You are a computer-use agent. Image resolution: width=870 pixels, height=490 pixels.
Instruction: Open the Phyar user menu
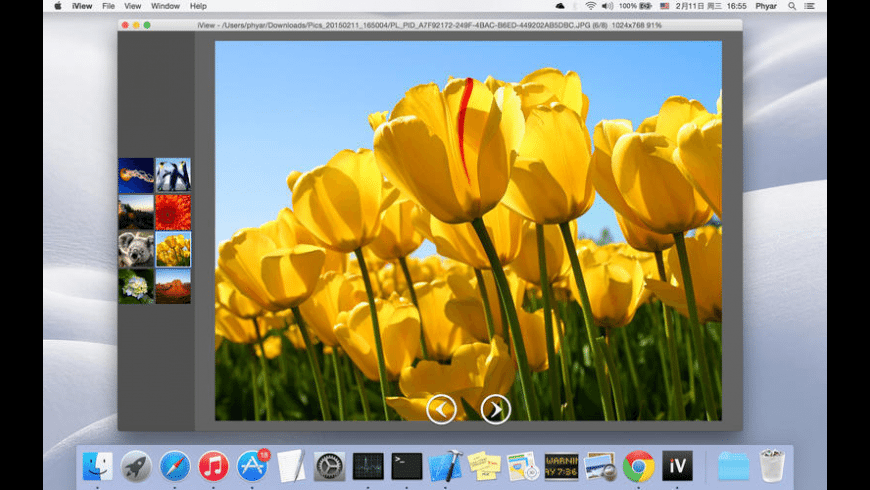[x=766, y=6]
